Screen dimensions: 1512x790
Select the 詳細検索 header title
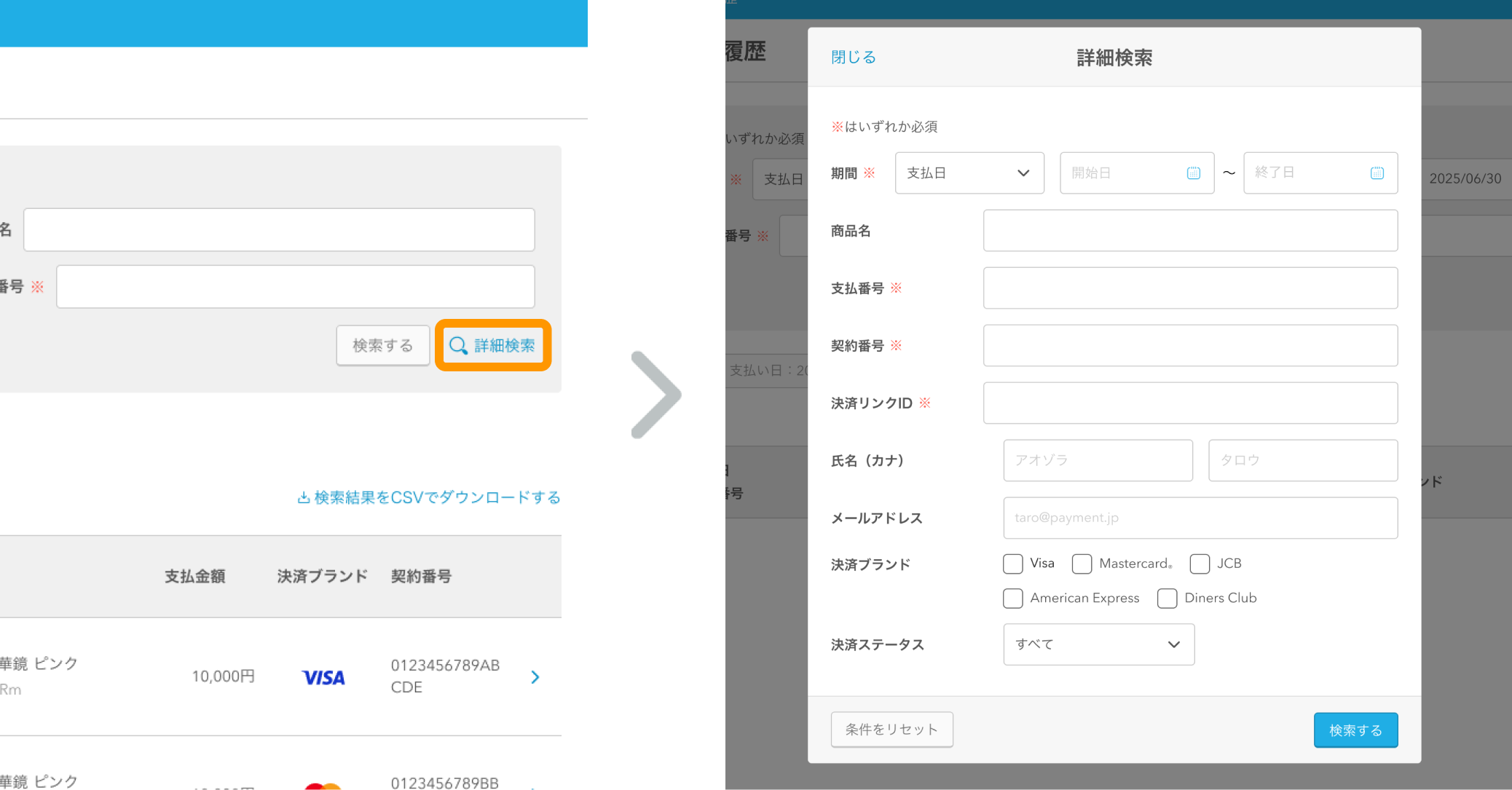pos(1112,58)
